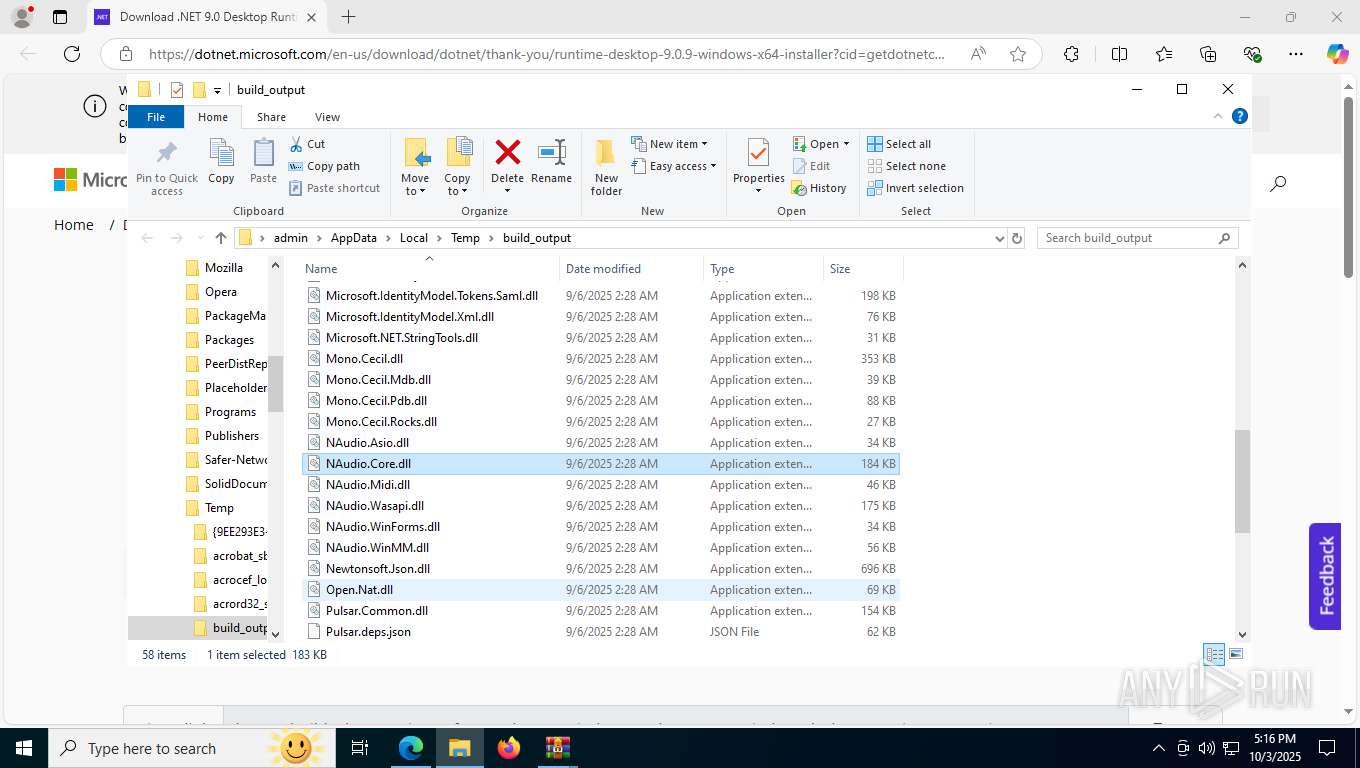Click Copy path in the ribbon
The width and height of the screenshot is (1360, 768).
click(x=324, y=166)
